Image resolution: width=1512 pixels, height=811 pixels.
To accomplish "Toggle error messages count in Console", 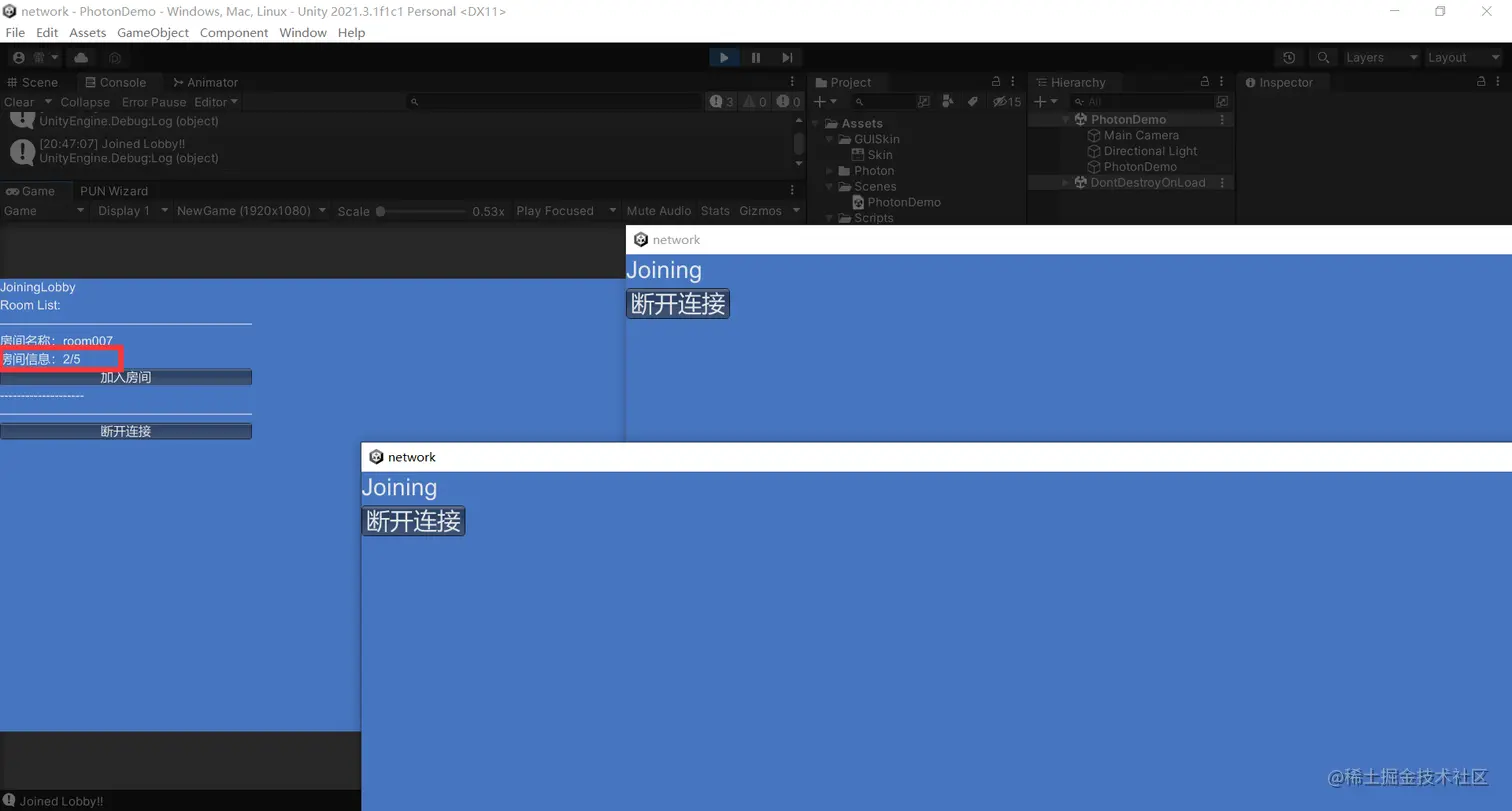I will pyautogui.click(x=788, y=102).
